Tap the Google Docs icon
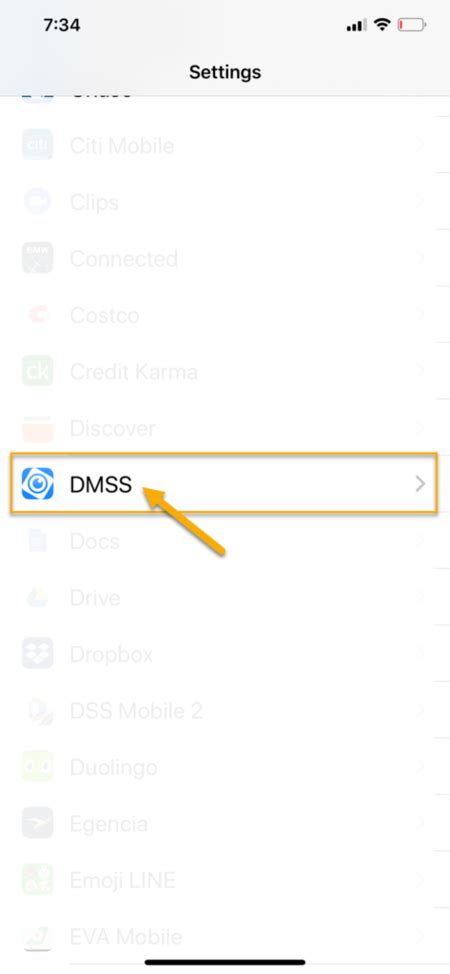 [x=37, y=540]
